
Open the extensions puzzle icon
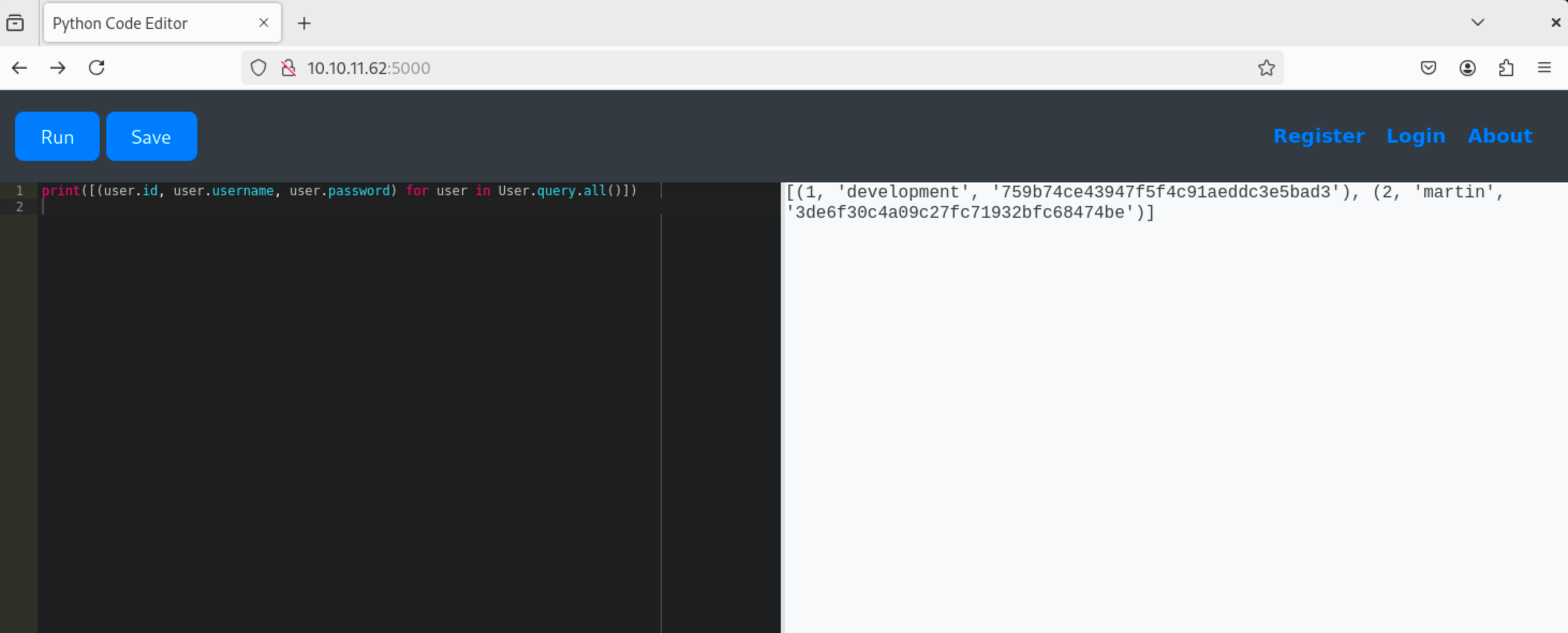[1506, 68]
